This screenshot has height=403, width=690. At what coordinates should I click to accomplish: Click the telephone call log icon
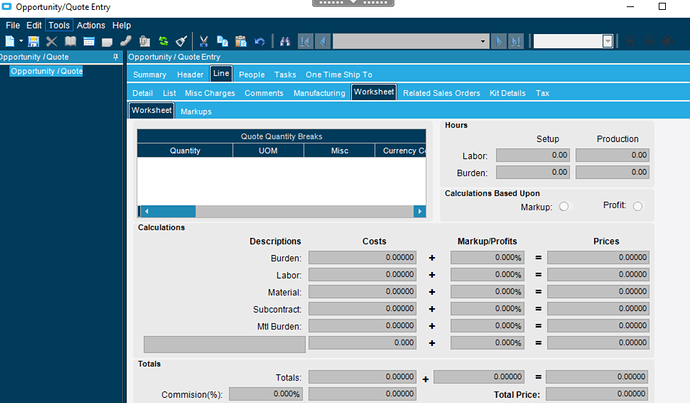(126, 41)
